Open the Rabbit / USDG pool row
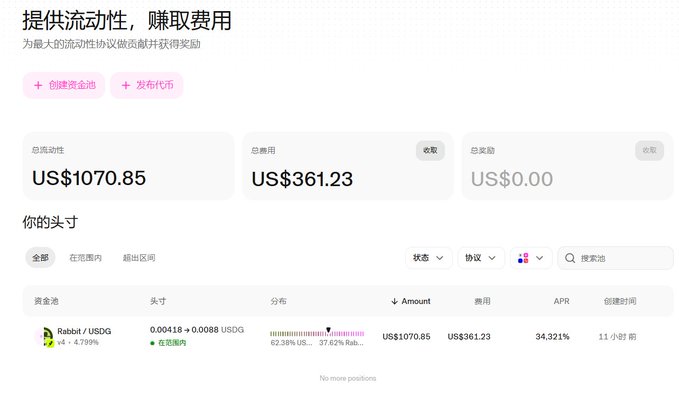This screenshot has height=396, width=679. pos(348,337)
